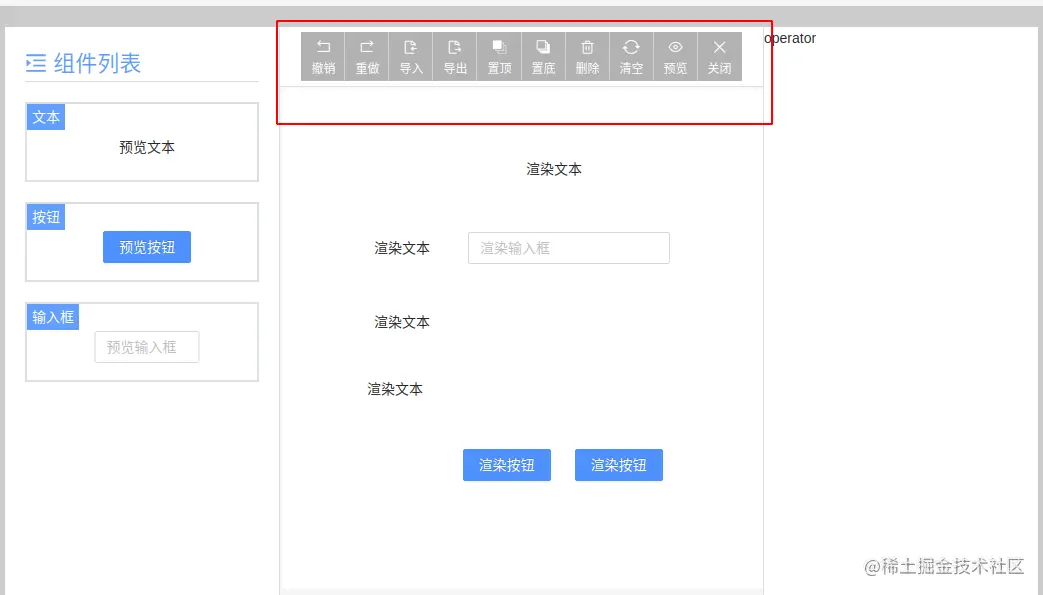Click the operator label text
This screenshot has width=1043, height=595.
click(x=790, y=39)
